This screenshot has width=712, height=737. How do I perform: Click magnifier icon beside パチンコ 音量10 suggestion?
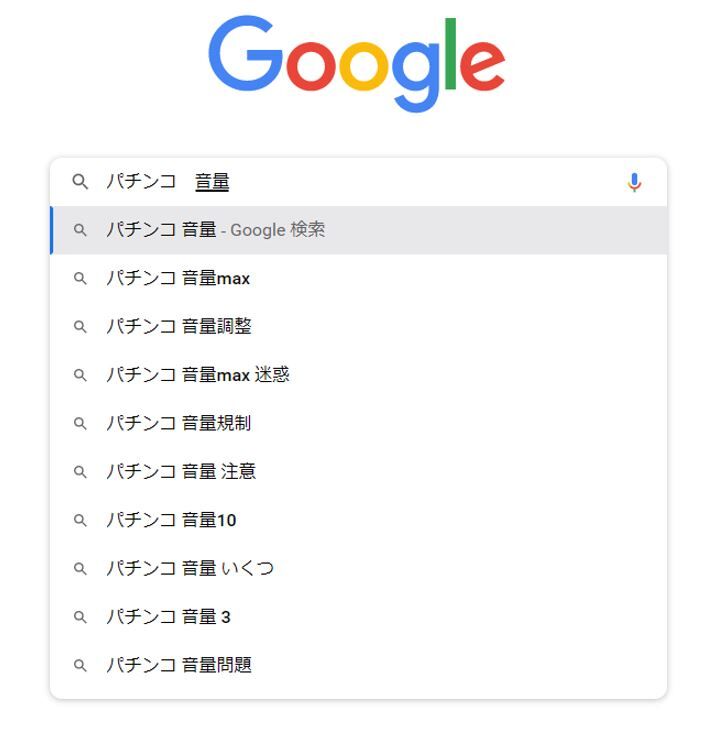pos(80,520)
